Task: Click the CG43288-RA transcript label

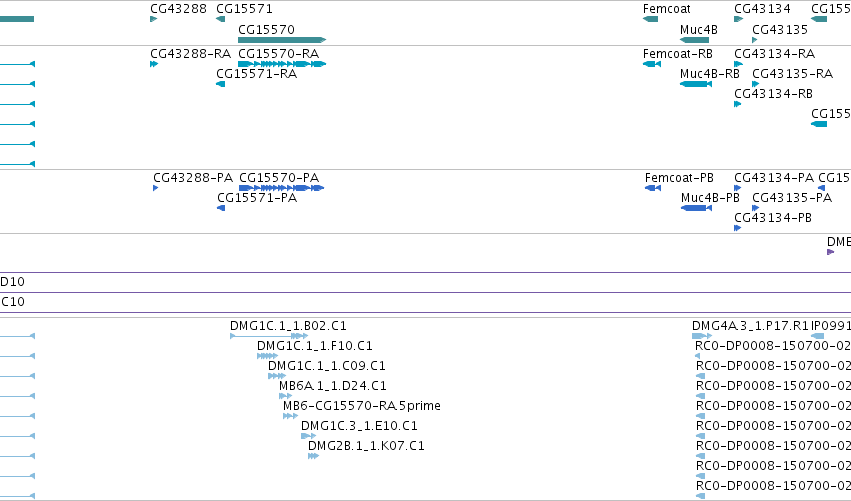Action: [x=190, y=54]
